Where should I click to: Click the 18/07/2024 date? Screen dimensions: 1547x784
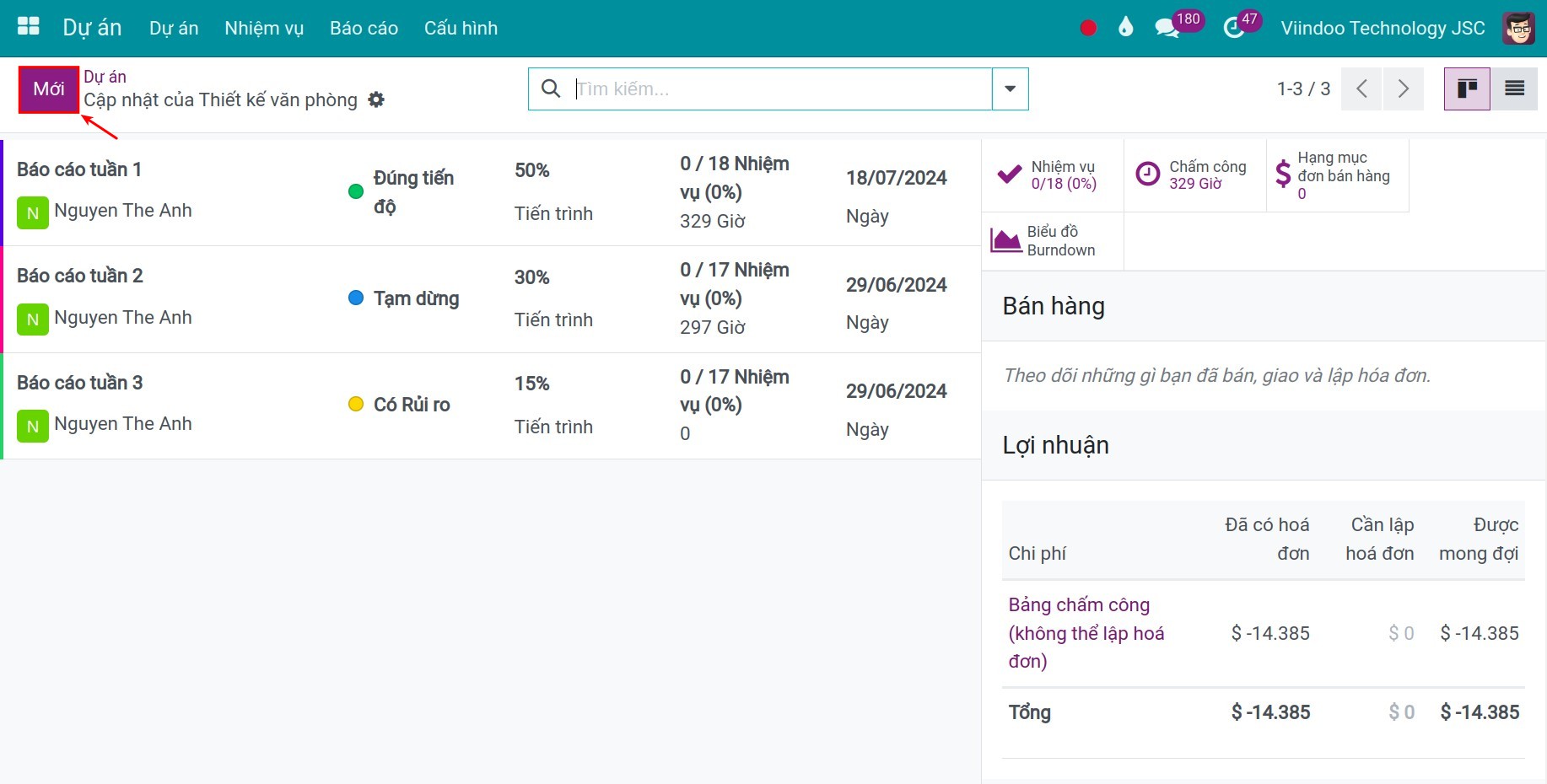pos(896,178)
